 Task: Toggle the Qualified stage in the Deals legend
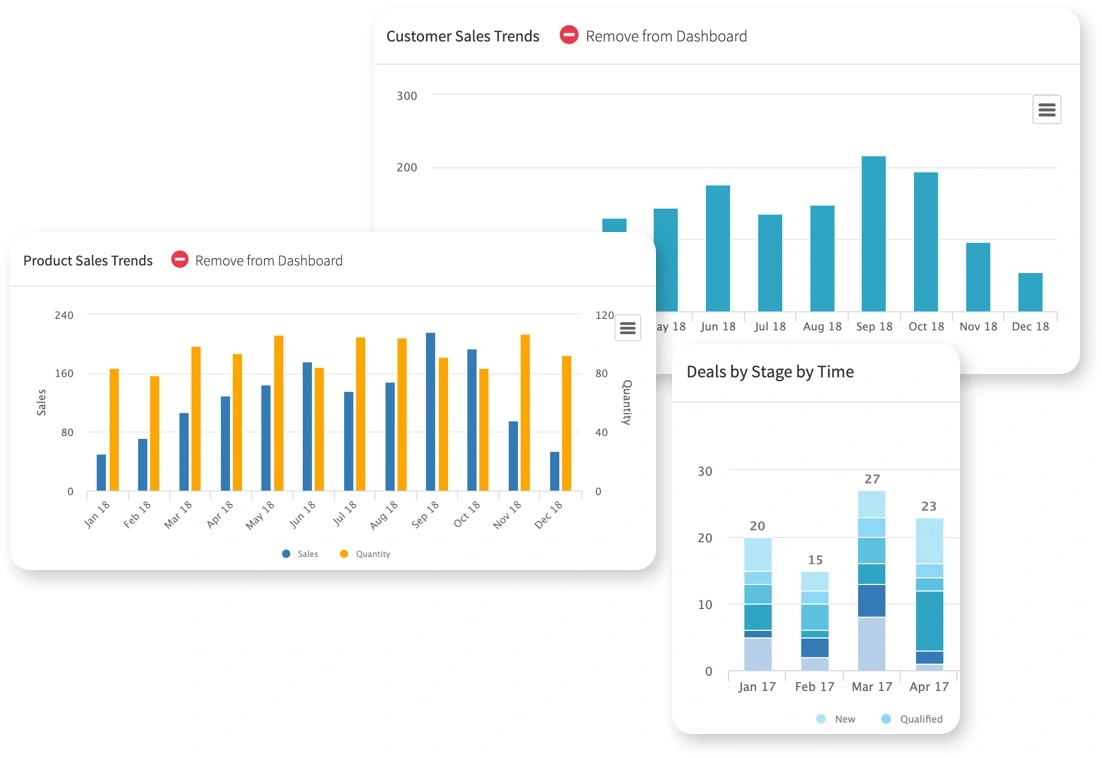click(912, 719)
